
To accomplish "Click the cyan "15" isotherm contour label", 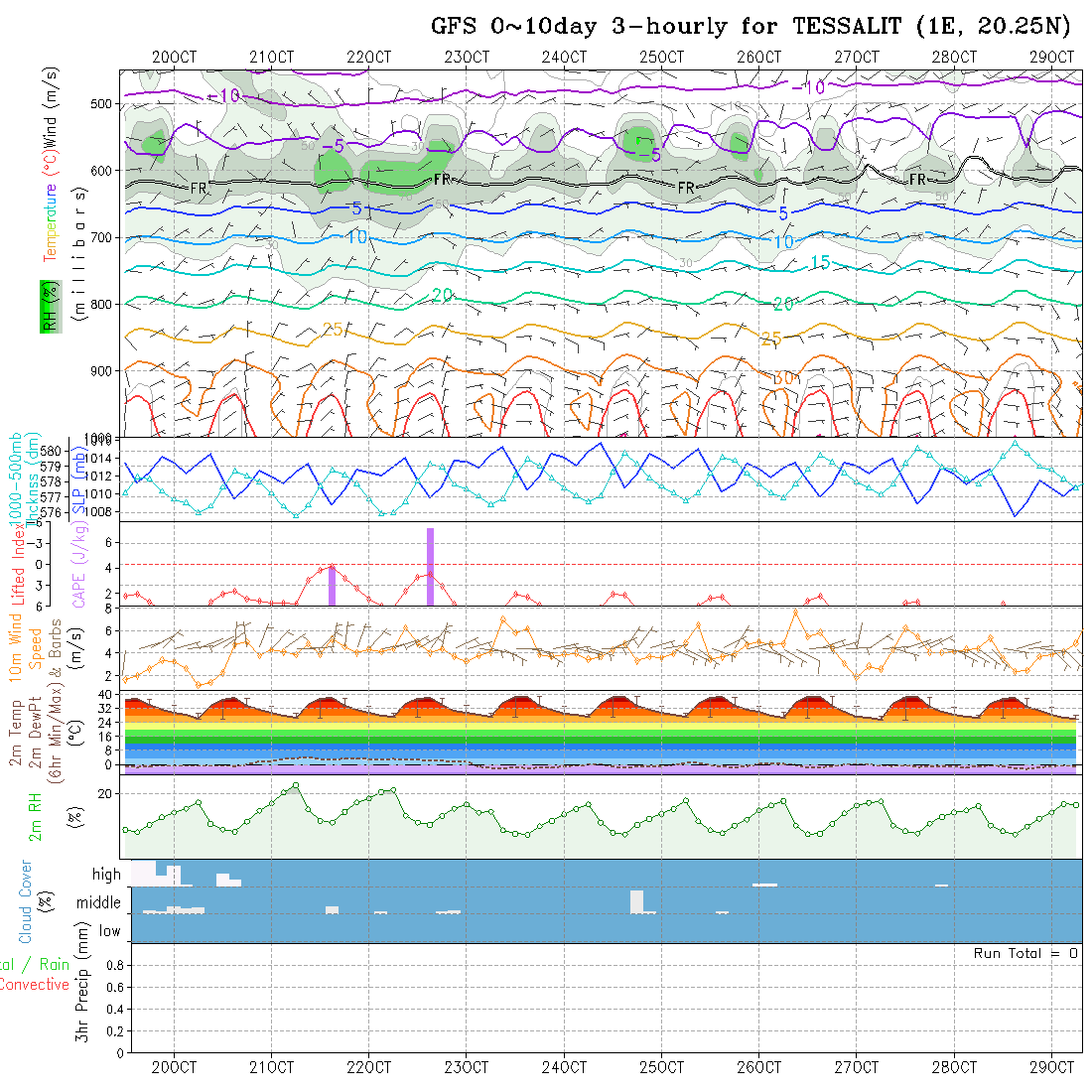I will pyautogui.click(x=820, y=262).
